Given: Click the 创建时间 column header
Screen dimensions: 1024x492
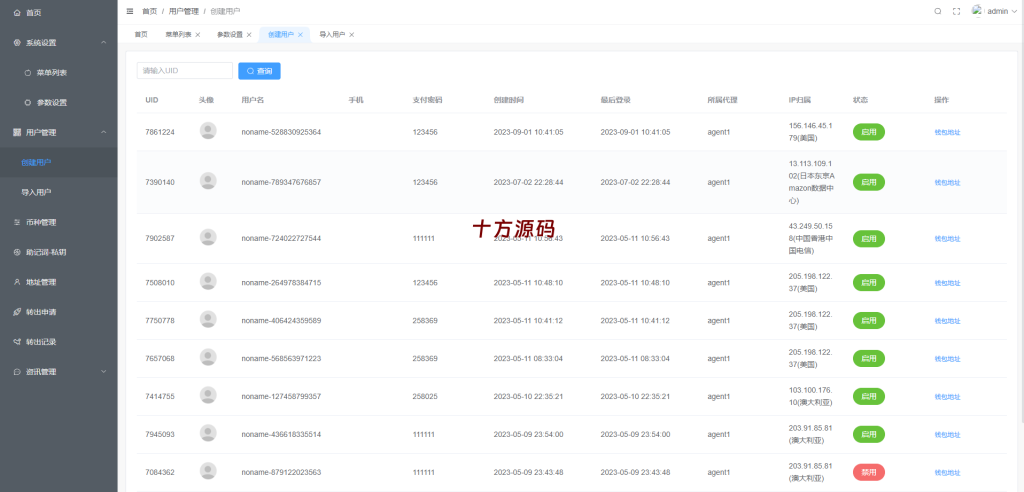Looking at the screenshot, I should click(x=508, y=100).
